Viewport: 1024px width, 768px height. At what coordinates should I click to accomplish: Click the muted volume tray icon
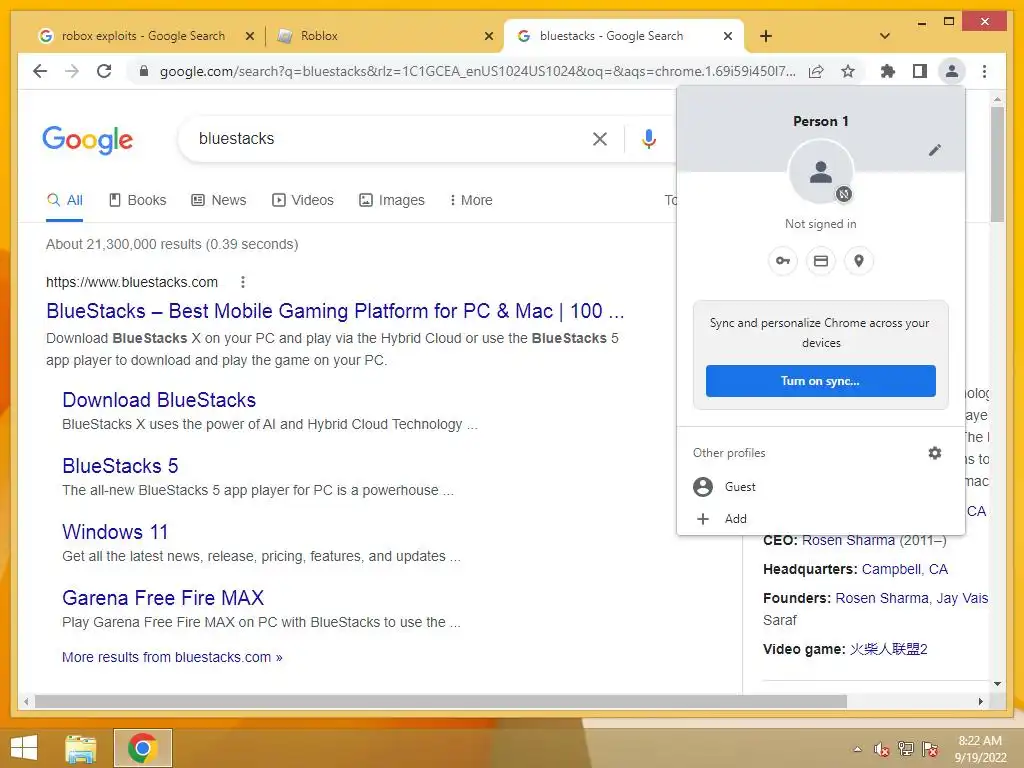coord(881,749)
